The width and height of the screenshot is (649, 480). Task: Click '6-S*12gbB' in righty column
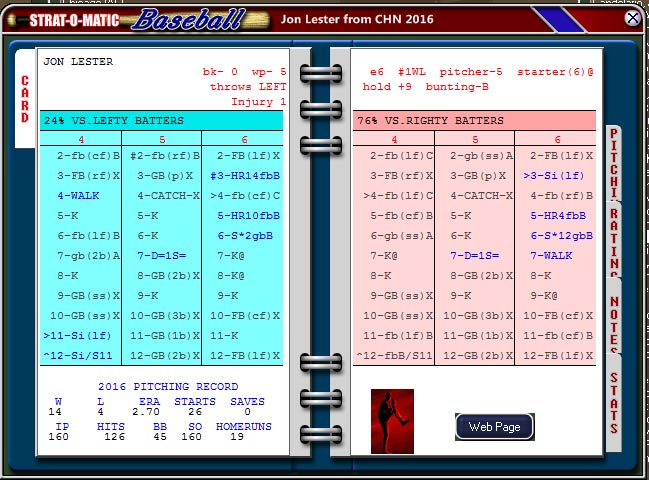pos(562,236)
